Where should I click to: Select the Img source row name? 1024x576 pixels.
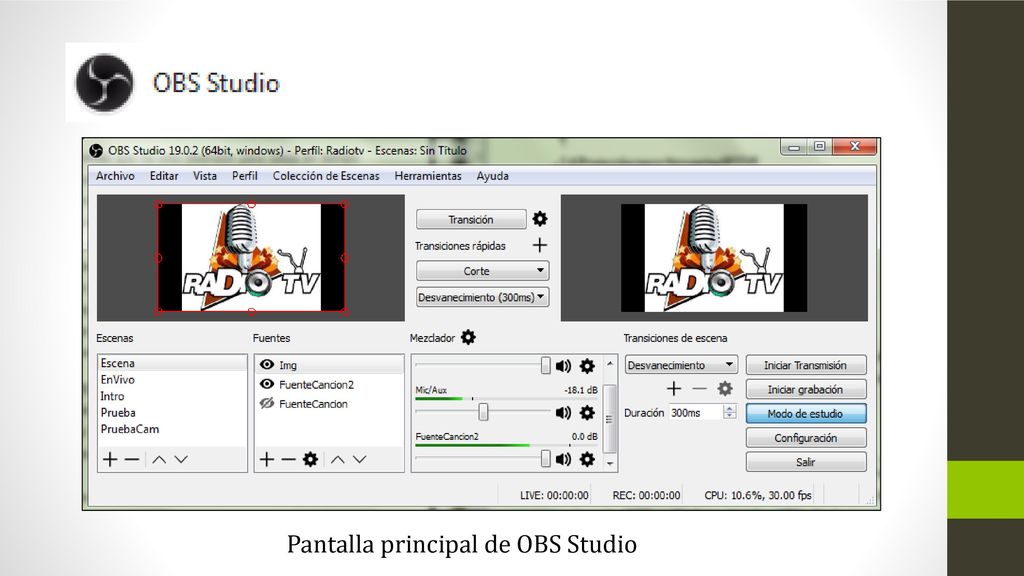(x=288, y=365)
